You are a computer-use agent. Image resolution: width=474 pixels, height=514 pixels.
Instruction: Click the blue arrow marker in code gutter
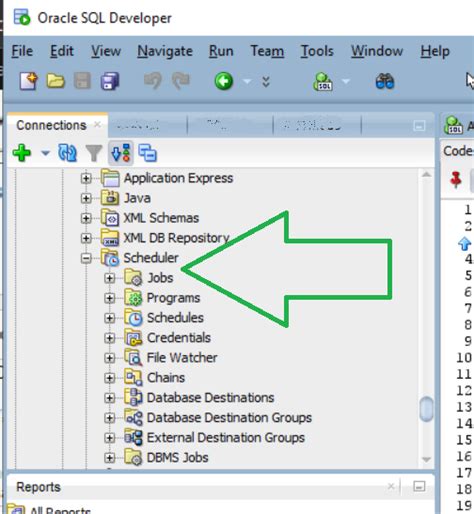(464, 243)
